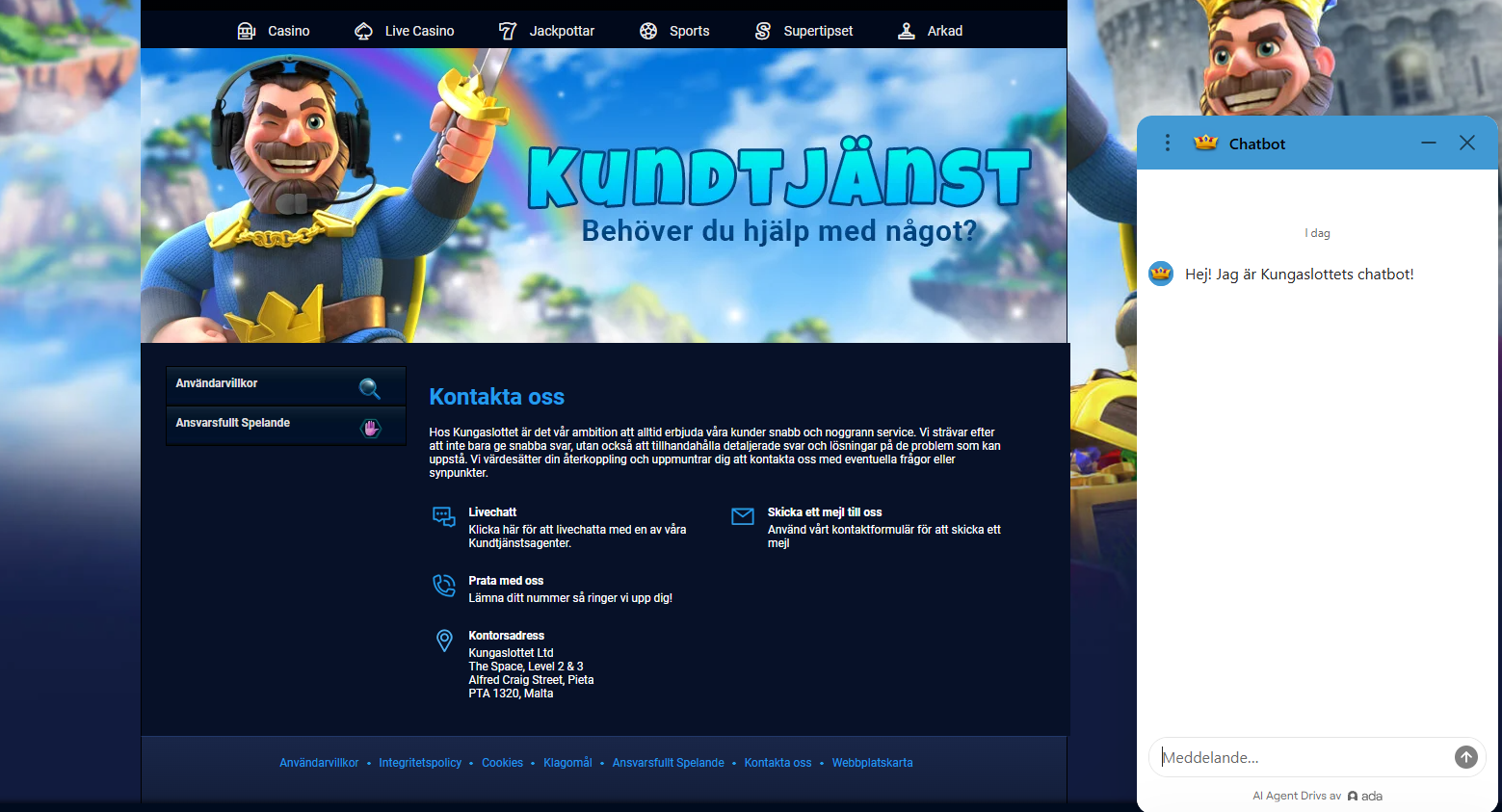
Task: Open Skicka ett mejl till oss
Action: (x=883, y=528)
